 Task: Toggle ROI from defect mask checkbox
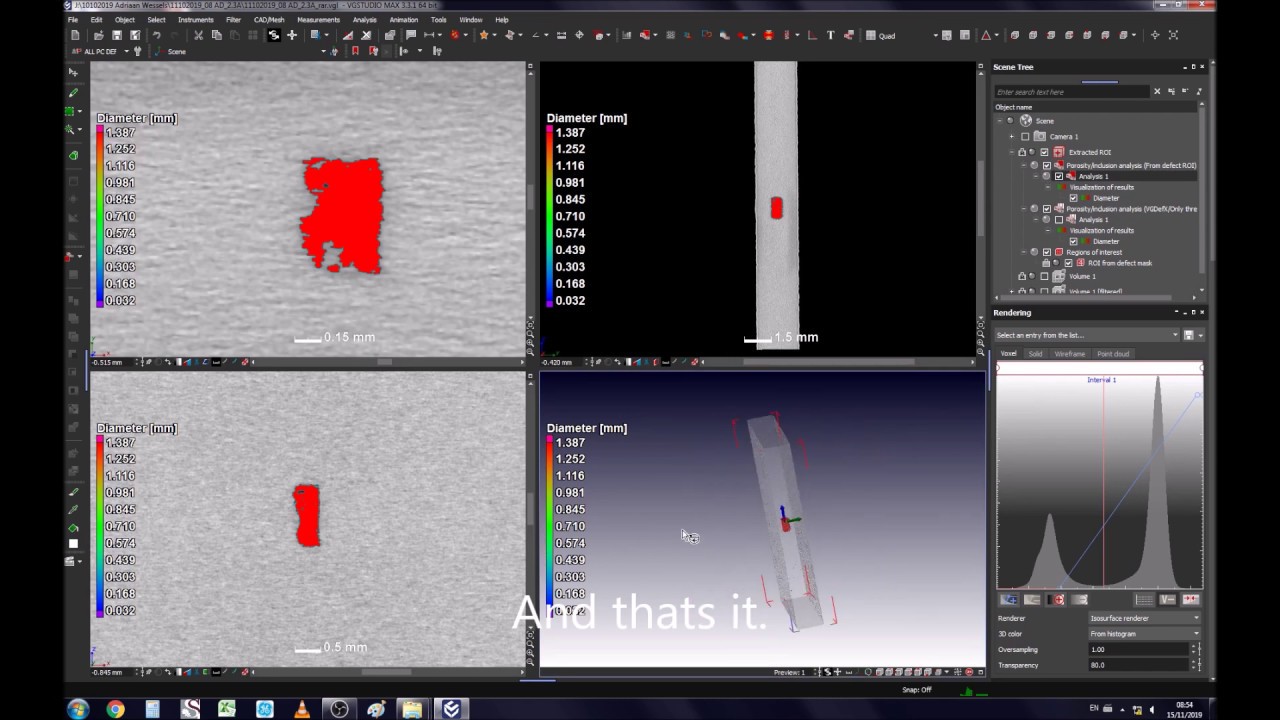1068,263
